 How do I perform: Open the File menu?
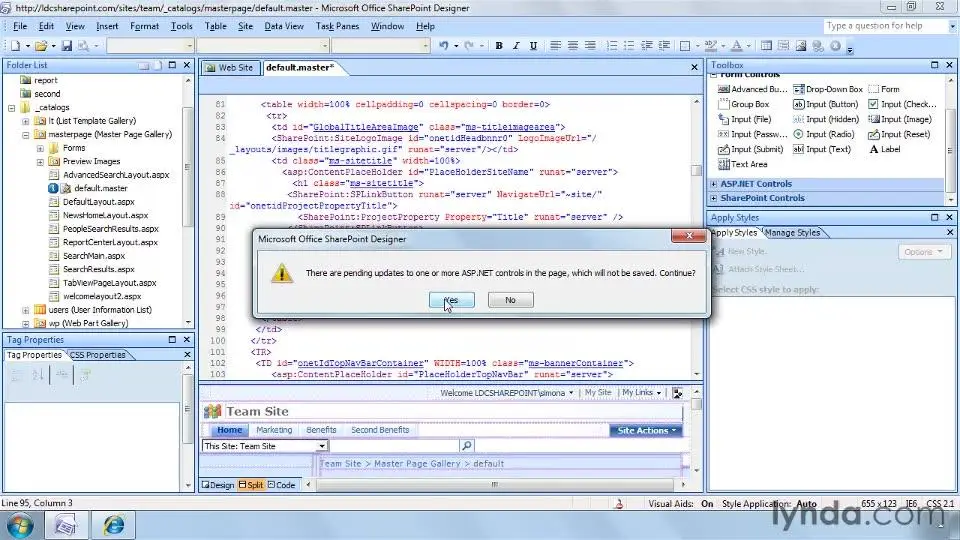pos(20,26)
